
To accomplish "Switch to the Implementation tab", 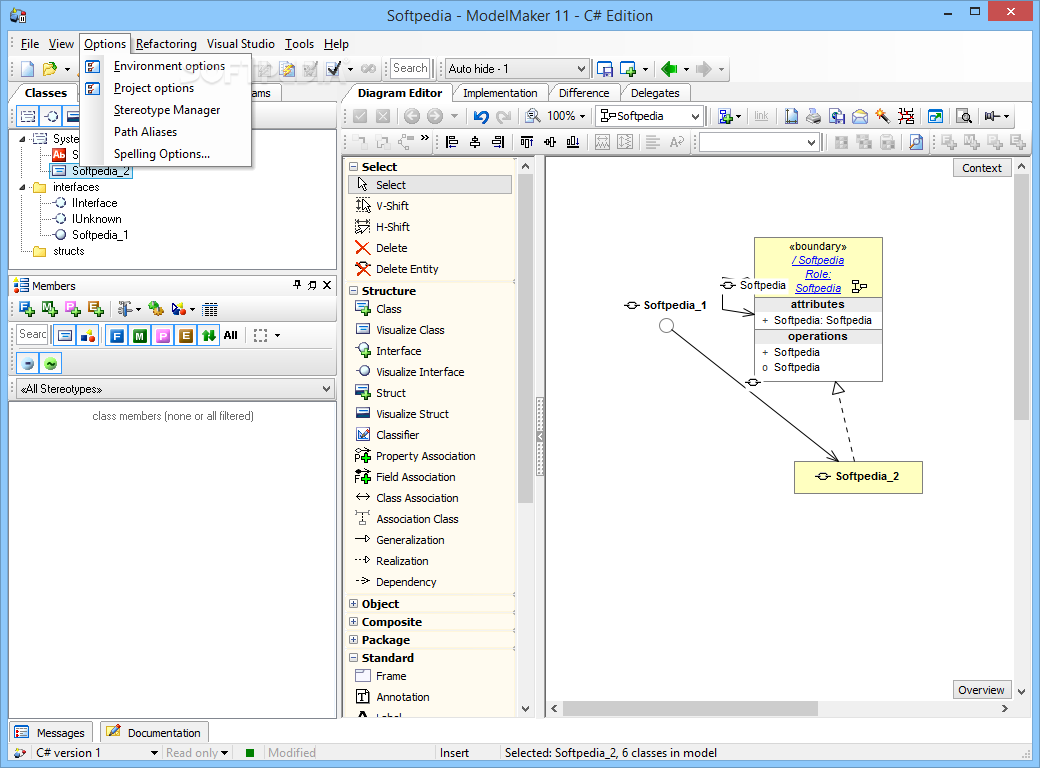I will tap(500, 93).
